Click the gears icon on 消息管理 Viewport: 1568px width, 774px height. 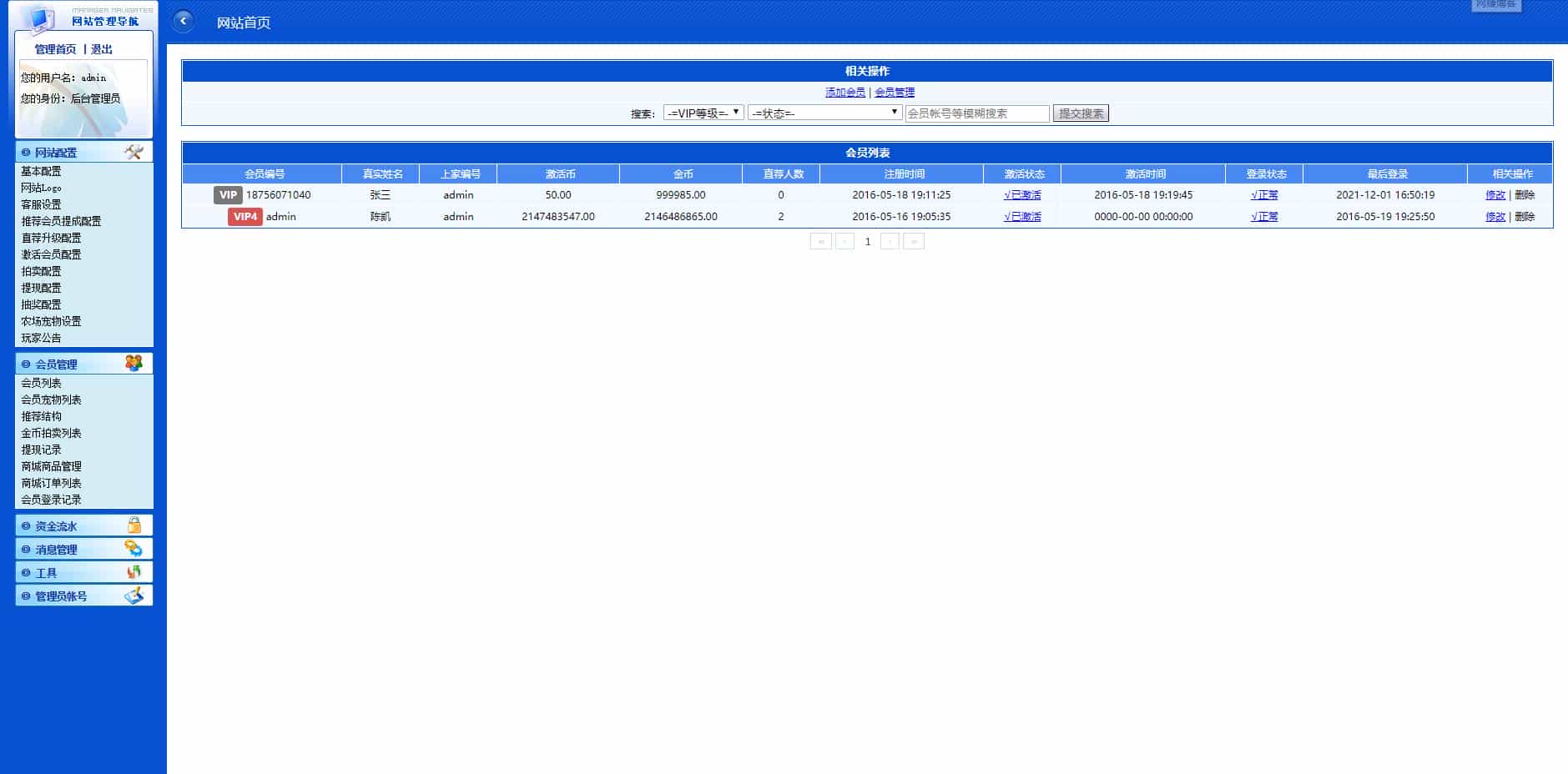pos(134,548)
